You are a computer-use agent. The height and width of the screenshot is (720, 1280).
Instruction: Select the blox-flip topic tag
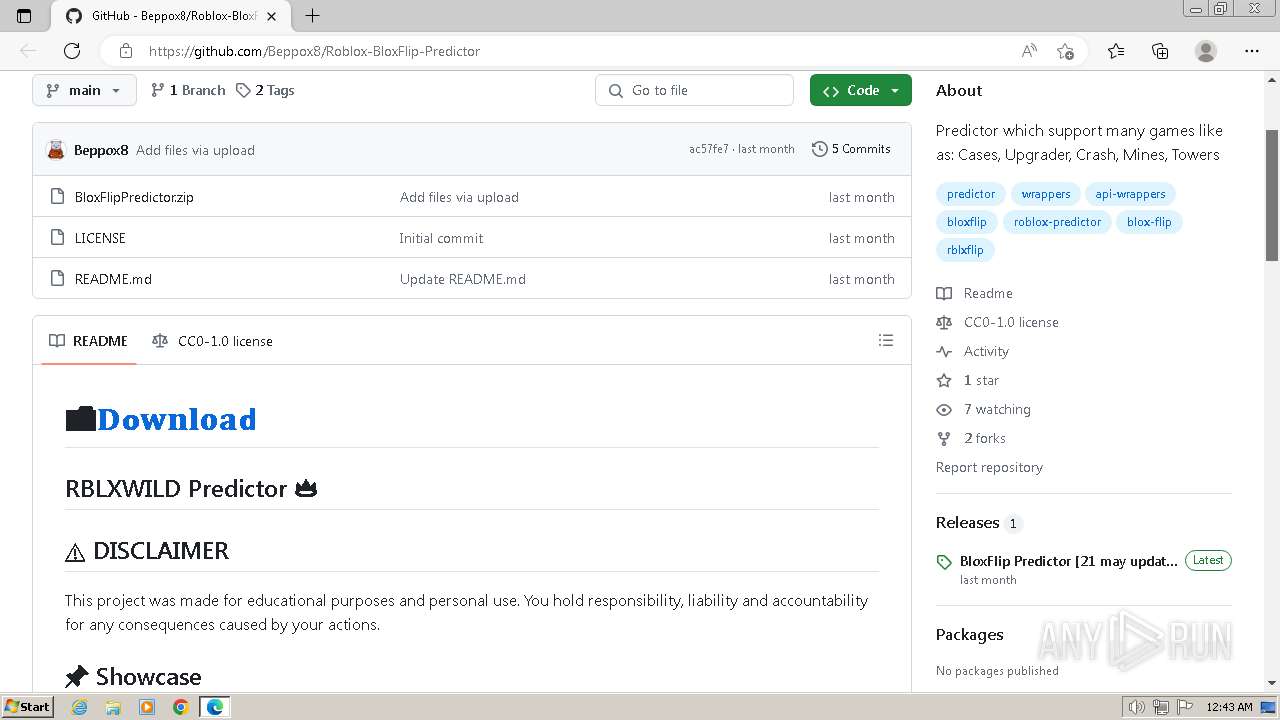(x=1149, y=222)
